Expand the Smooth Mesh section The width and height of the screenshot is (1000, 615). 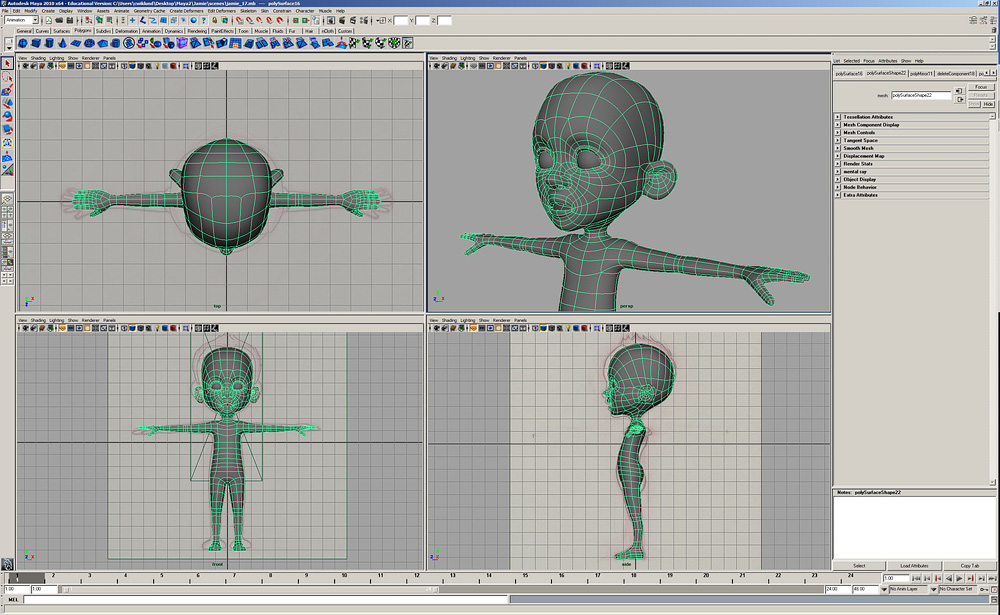click(x=857, y=148)
